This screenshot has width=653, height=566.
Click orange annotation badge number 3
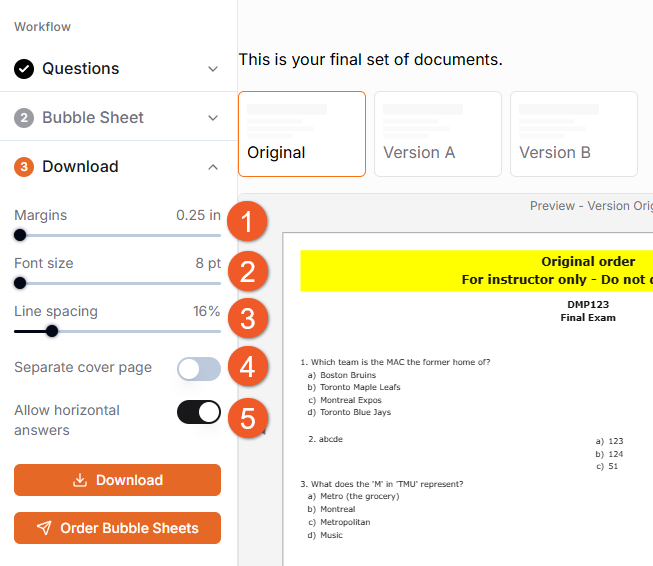[248, 319]
